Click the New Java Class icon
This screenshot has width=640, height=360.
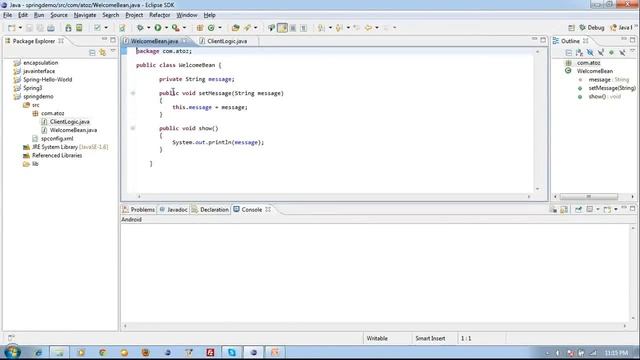tap(211, 28)
